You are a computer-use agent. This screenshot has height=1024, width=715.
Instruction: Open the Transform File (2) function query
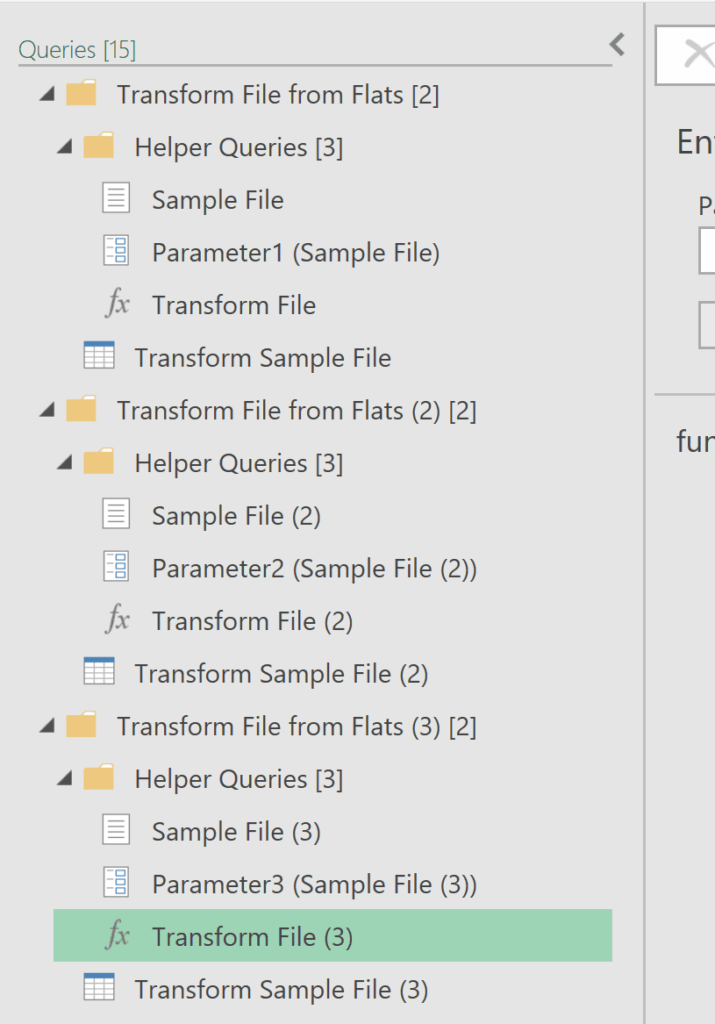click(252, 621)
